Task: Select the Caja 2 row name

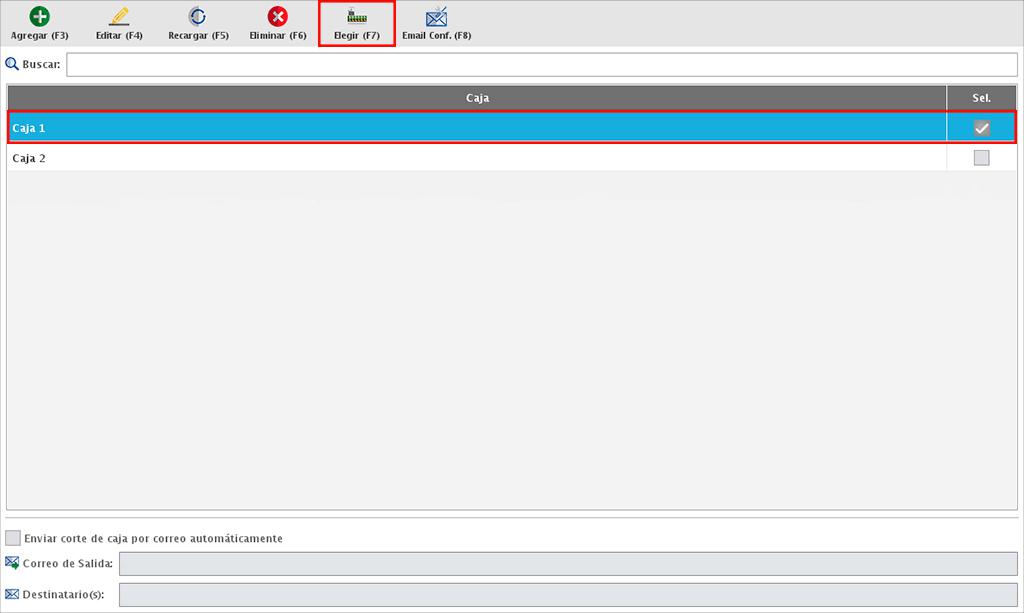Action: (x=29, y=158)
